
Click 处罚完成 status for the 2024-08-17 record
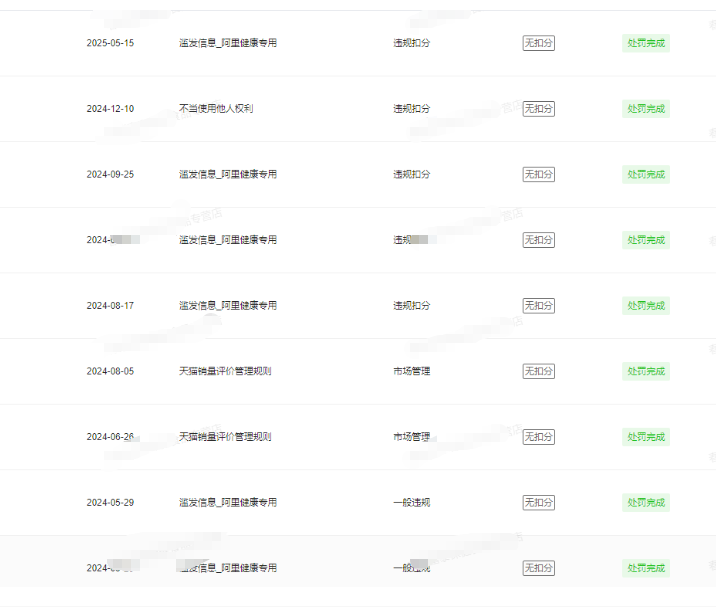point(645,305)
